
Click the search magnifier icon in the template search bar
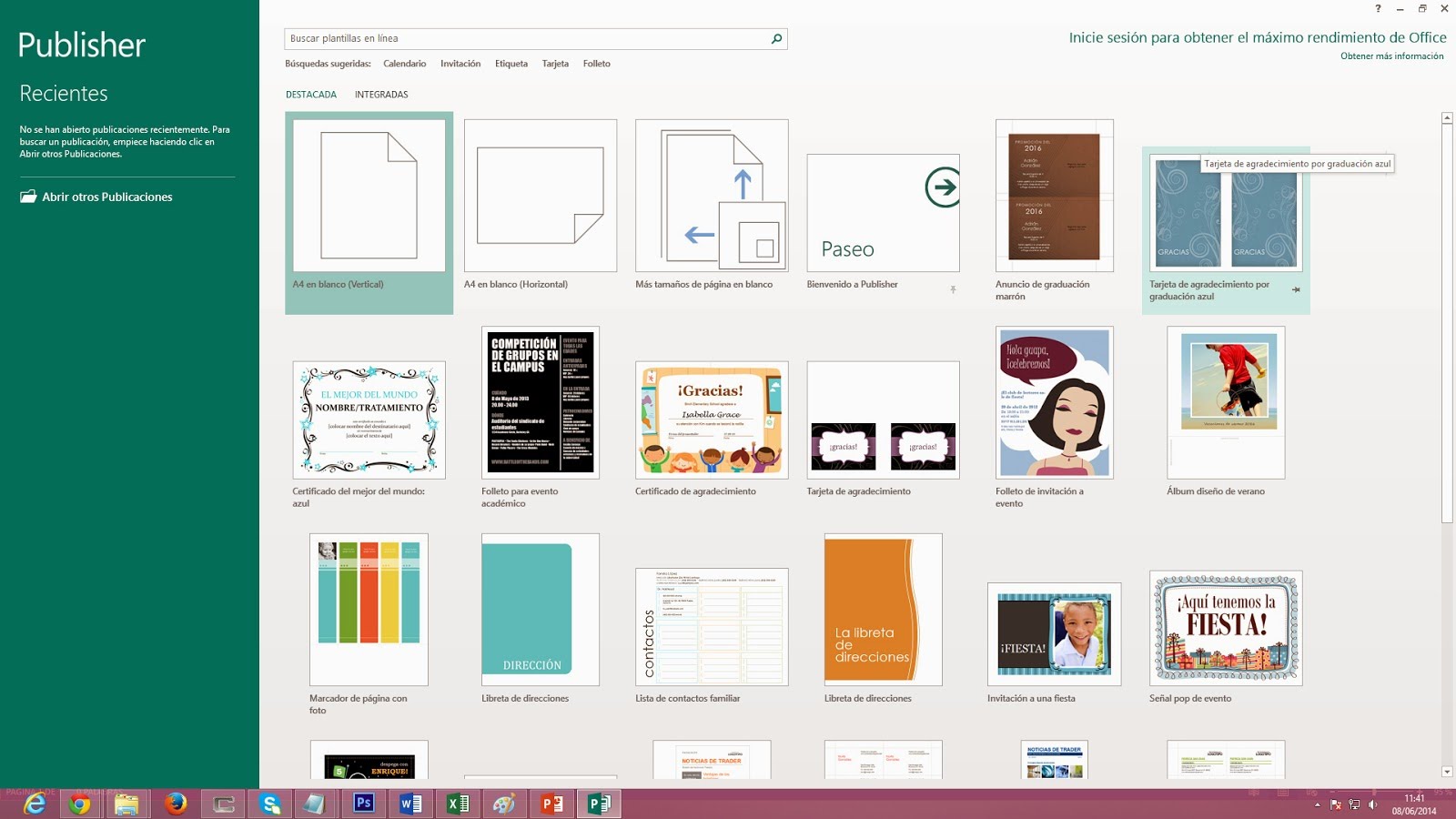pos(775,39)
